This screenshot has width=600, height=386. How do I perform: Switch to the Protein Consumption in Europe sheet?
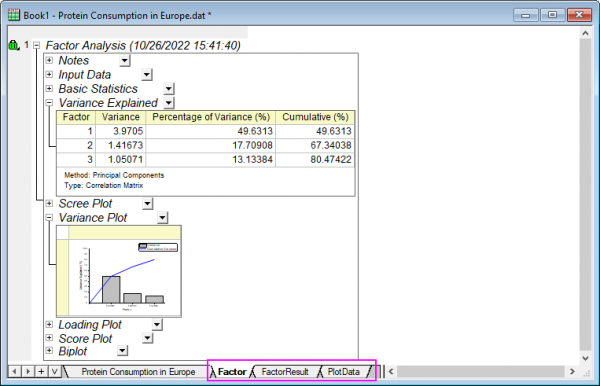point(138,372)
